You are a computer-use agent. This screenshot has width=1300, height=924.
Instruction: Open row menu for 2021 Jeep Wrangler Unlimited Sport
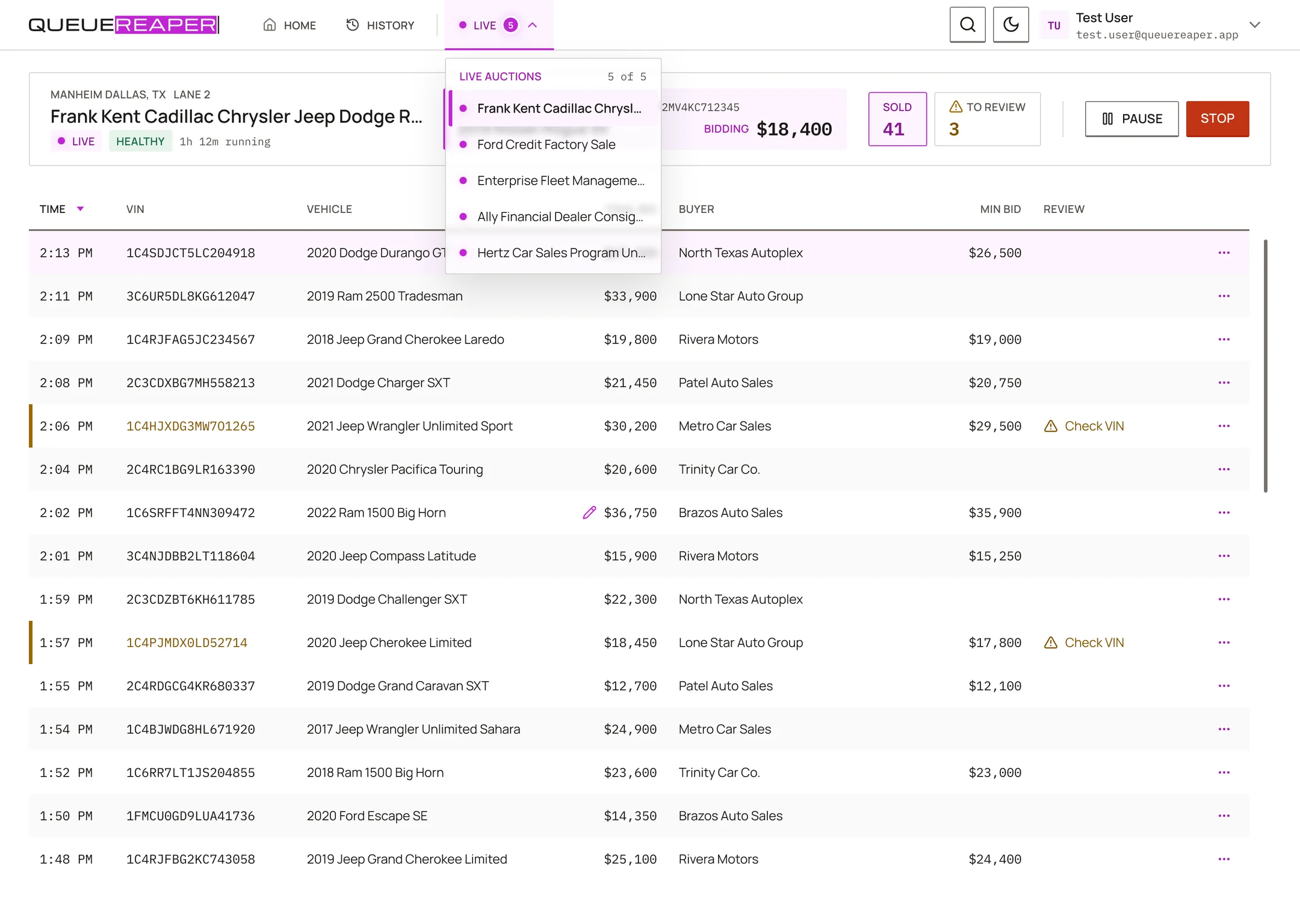[x=1224, y=426]
